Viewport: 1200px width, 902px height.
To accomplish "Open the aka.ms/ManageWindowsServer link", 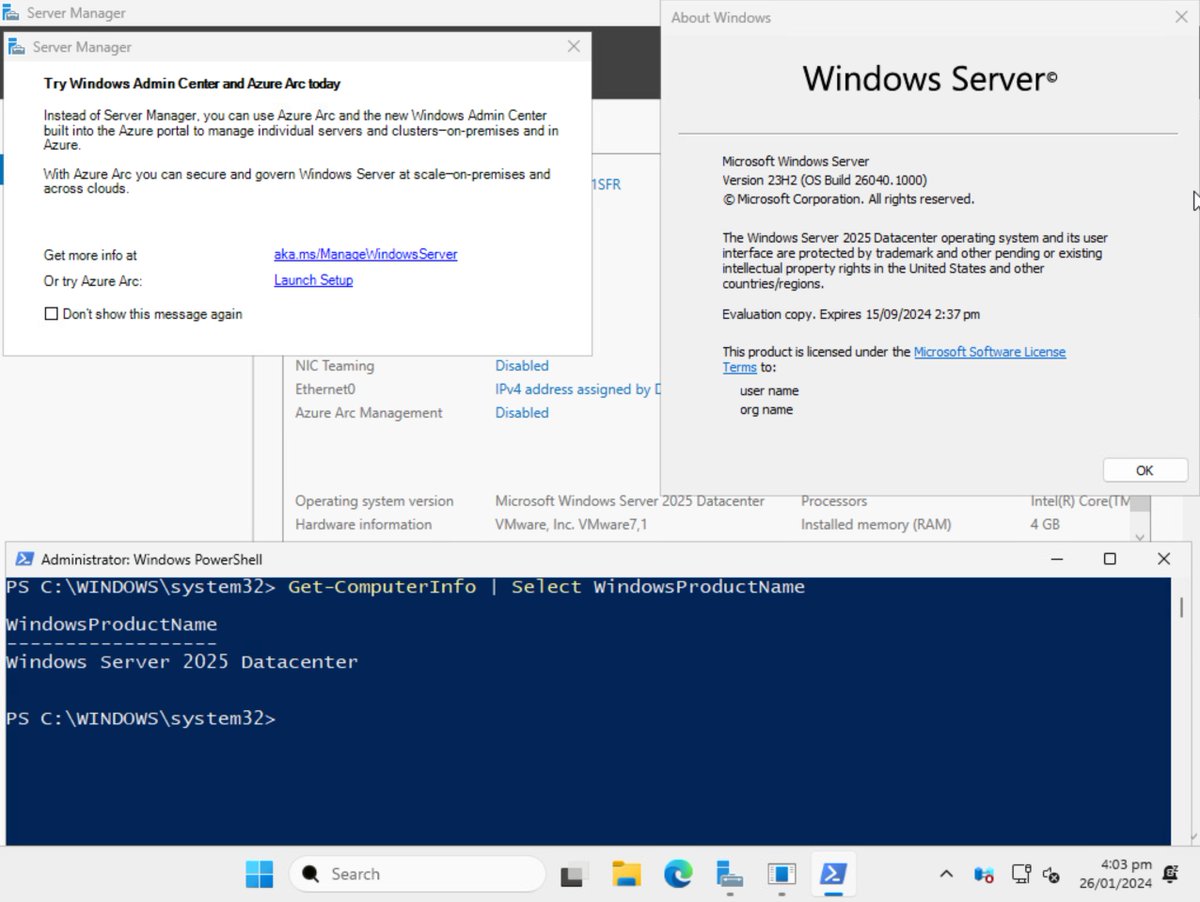I will [x=366, y=255].
